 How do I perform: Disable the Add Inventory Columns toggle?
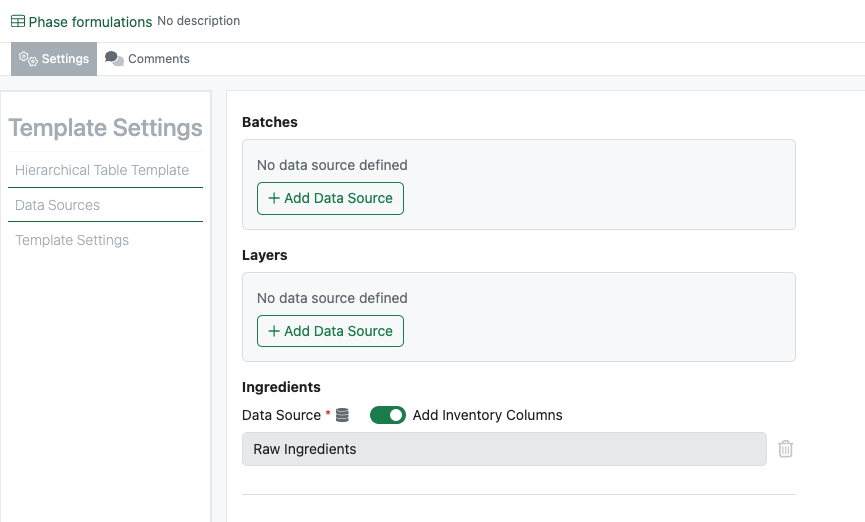click(x=388, y=415)
